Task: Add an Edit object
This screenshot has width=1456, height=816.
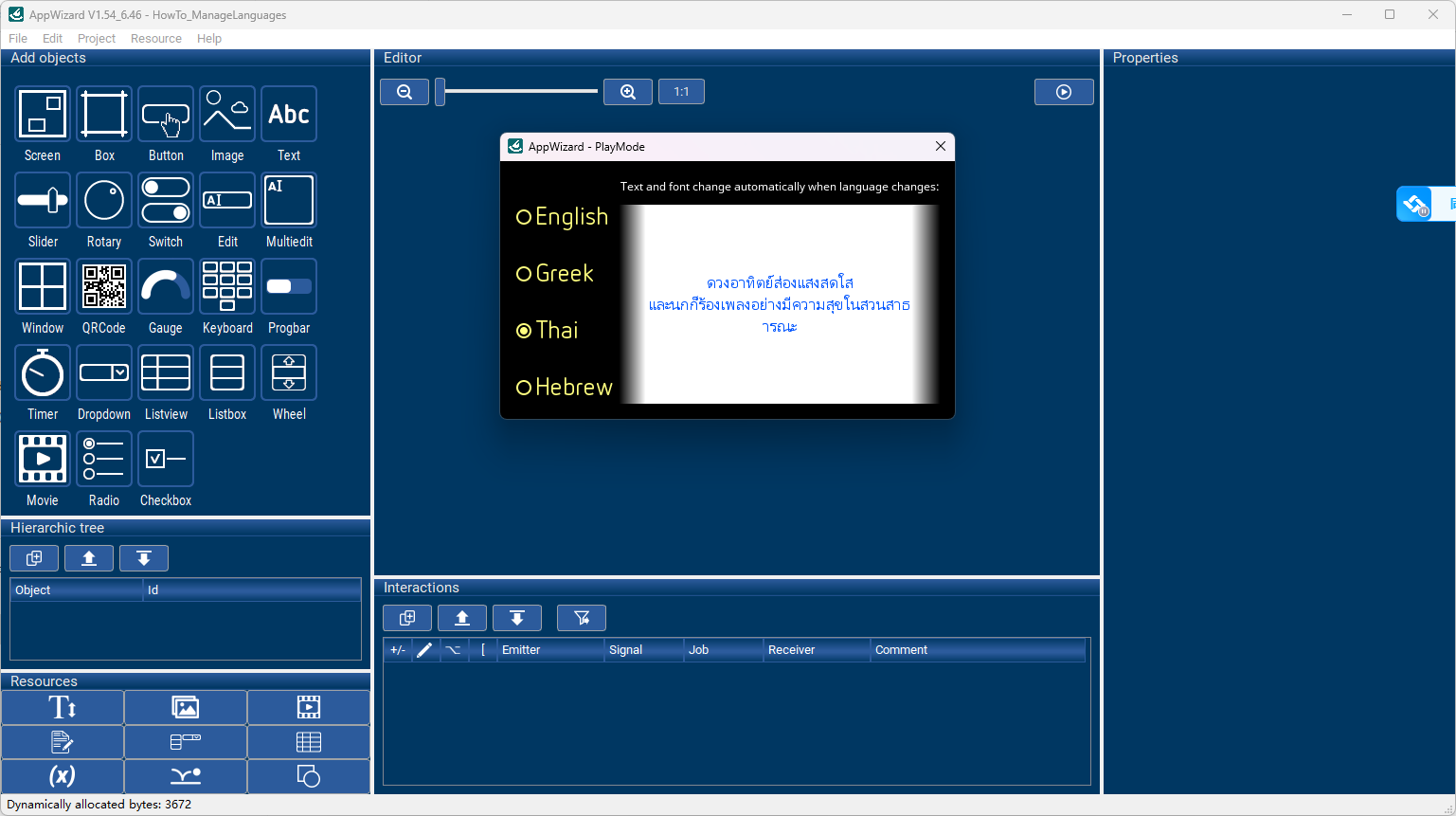Action: click(227, 200)
